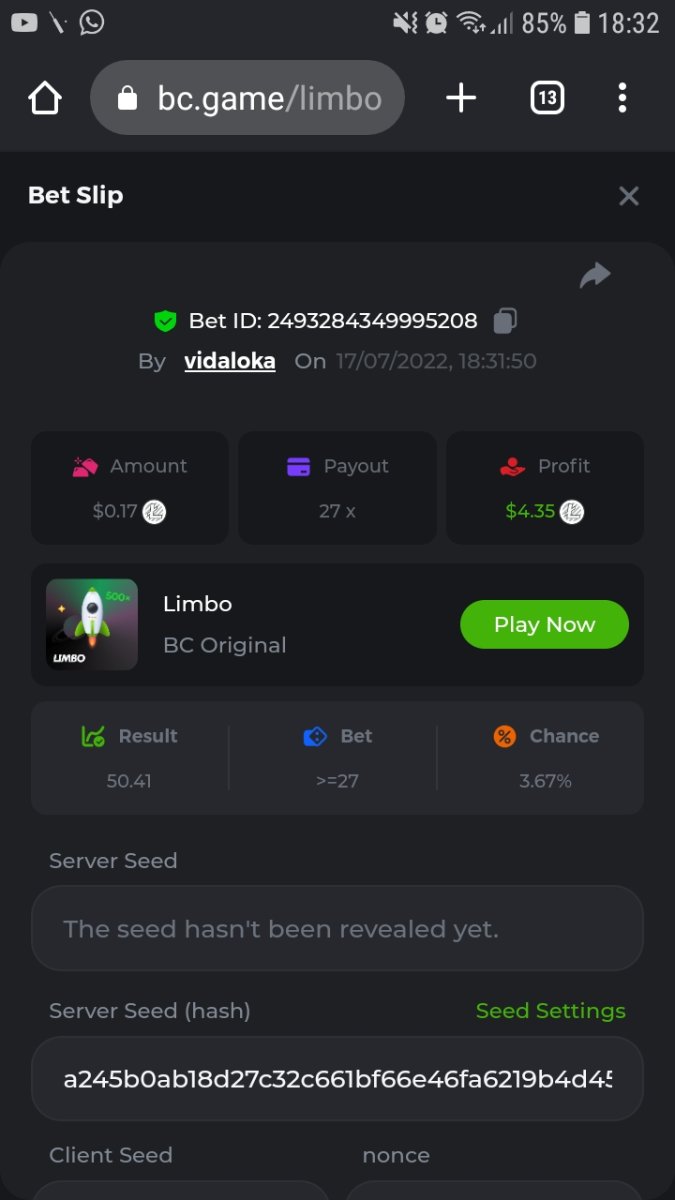This screenshot has width=675, height=1200.
Task: Tap the Limbo game thumbnail
Action: (92, 624)
